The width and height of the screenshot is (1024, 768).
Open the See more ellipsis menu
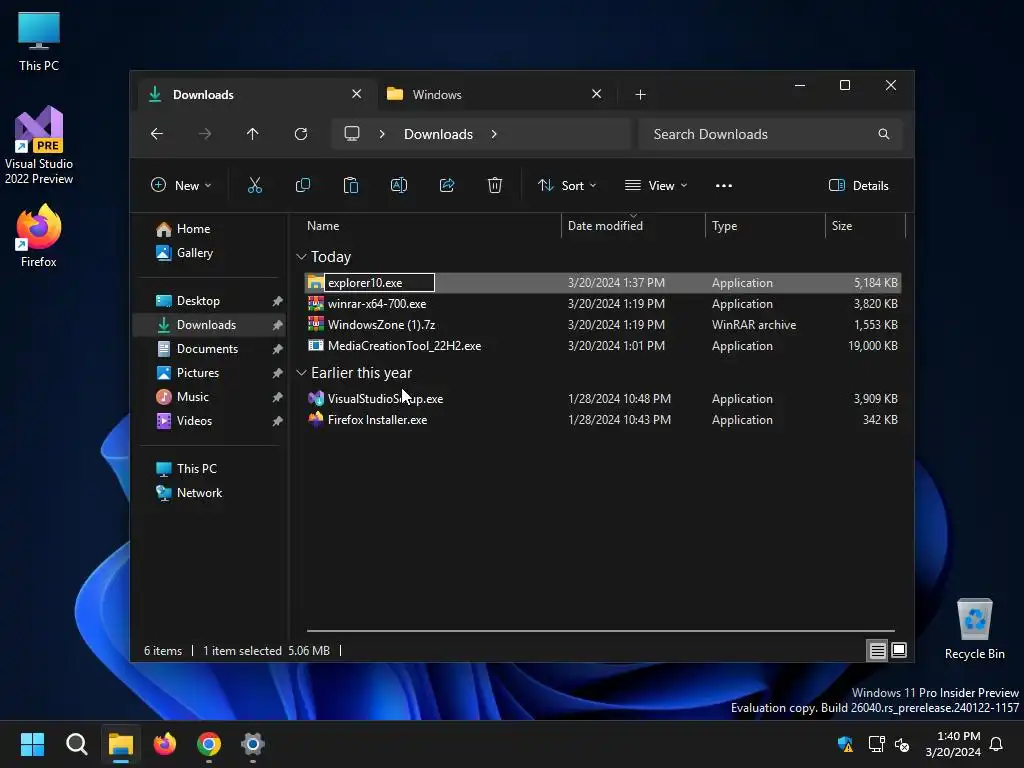point(724,185)
